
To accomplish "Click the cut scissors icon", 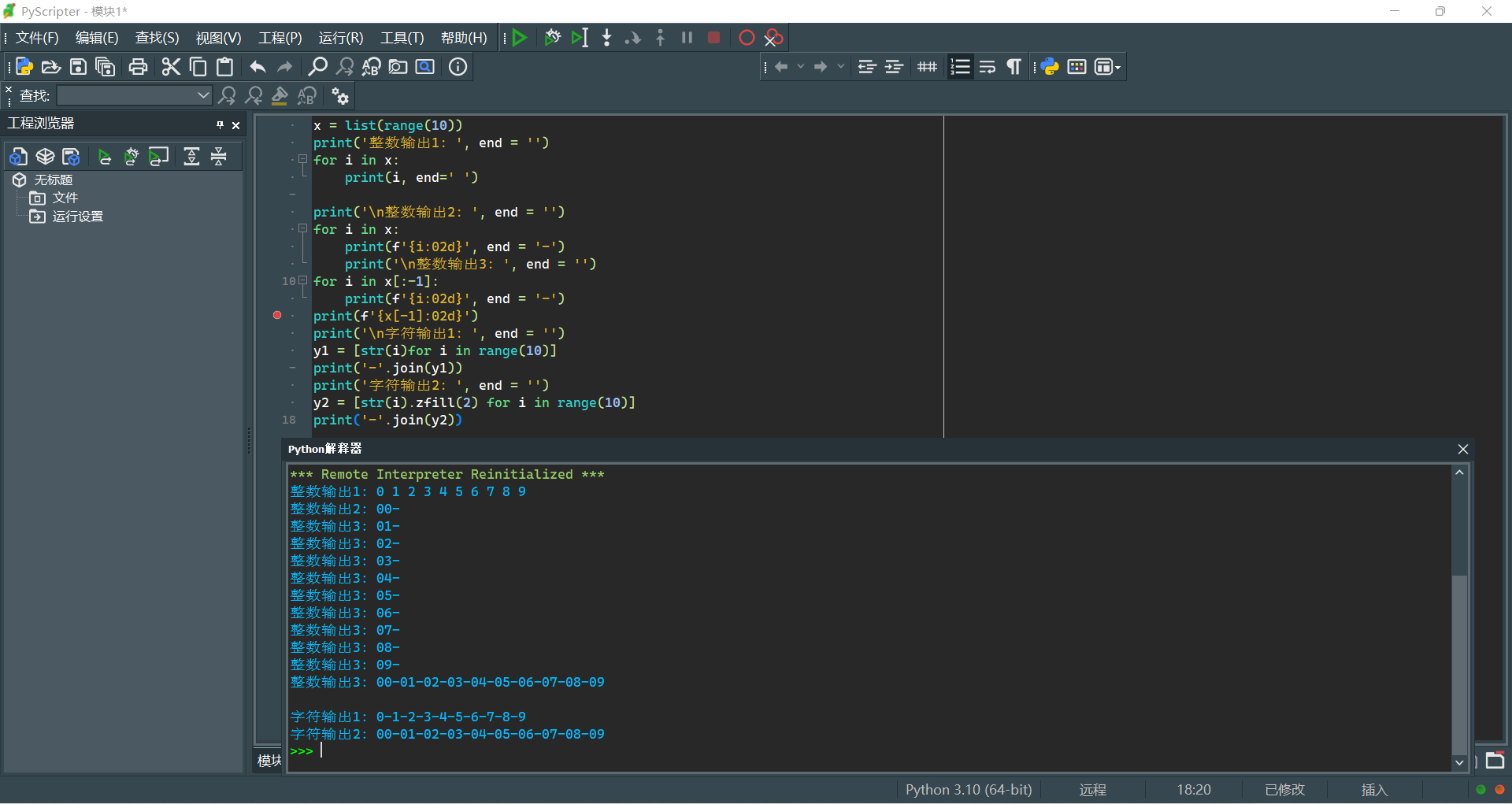I will (171, 67).
